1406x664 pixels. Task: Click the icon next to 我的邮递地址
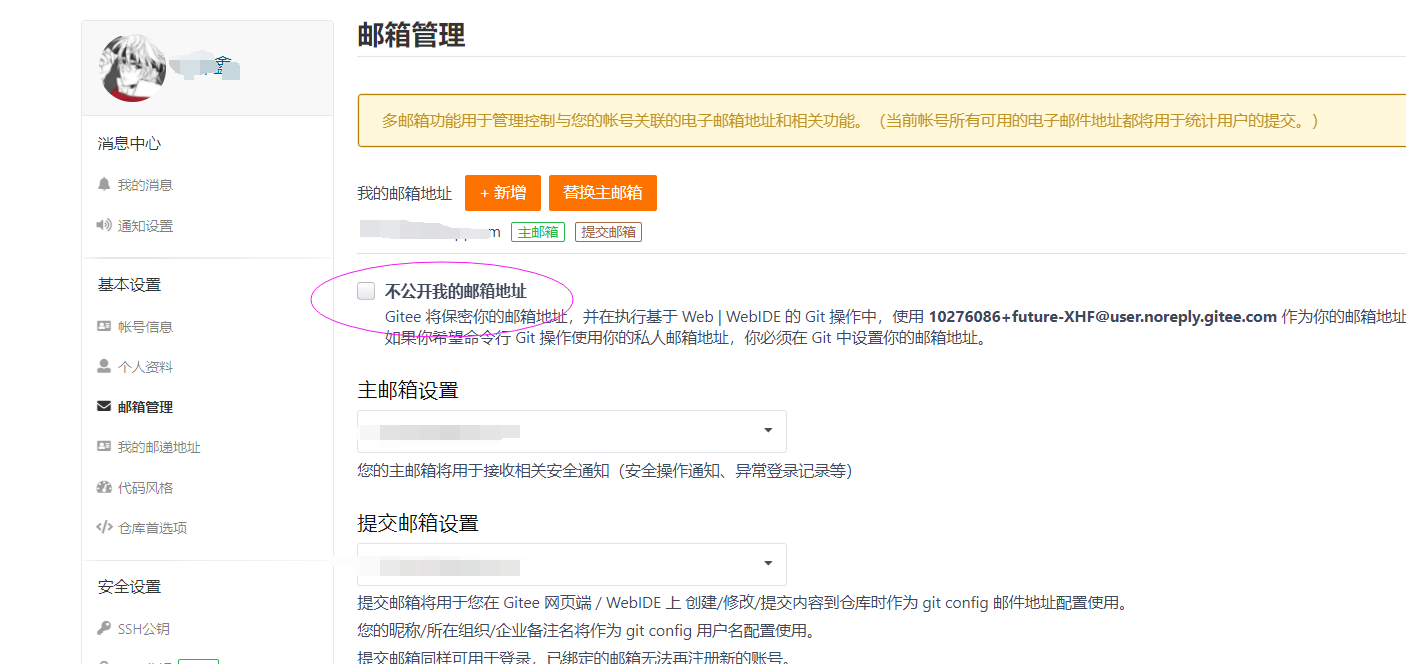pos(104,447)
